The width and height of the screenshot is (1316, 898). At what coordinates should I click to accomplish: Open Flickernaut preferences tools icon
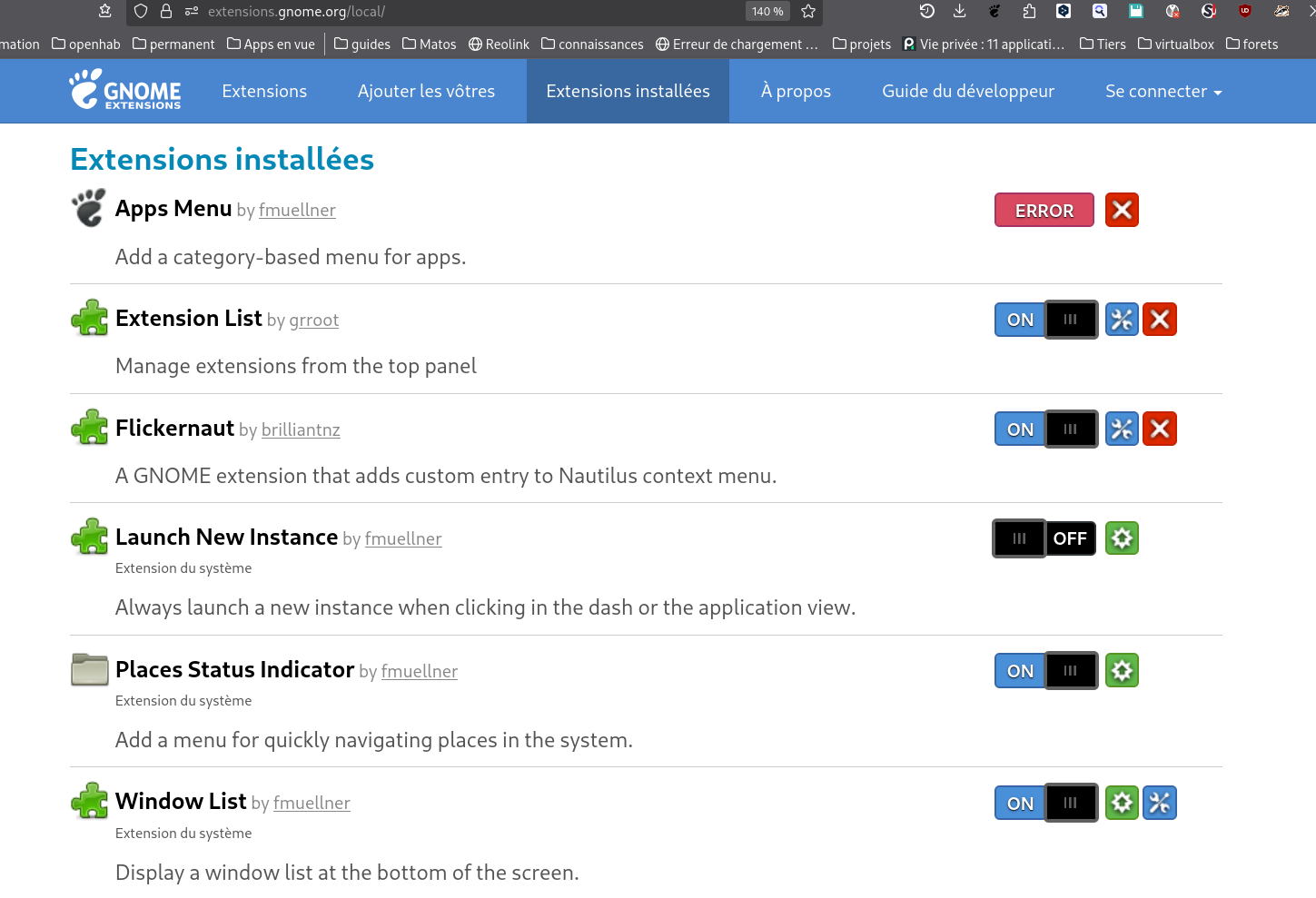tap(1122, 429)
